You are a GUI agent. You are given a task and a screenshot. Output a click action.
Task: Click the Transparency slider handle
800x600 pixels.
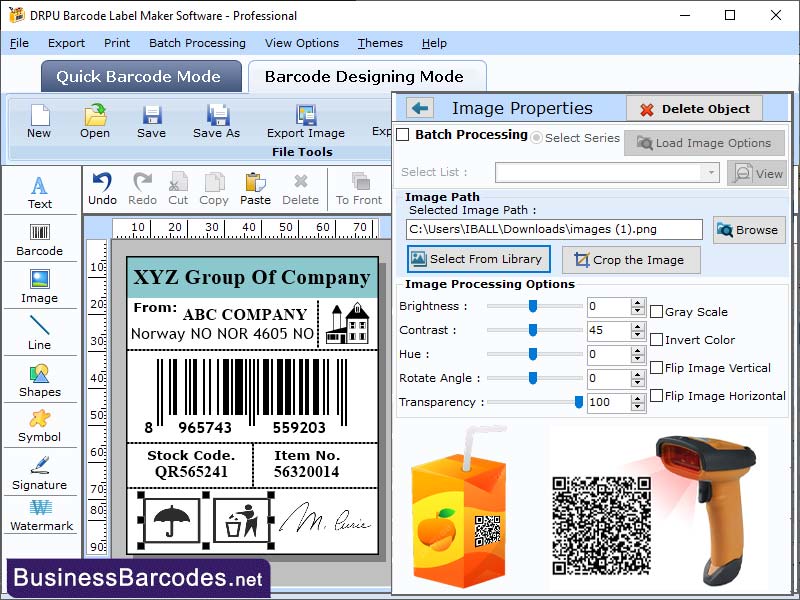tap(579, 402)
